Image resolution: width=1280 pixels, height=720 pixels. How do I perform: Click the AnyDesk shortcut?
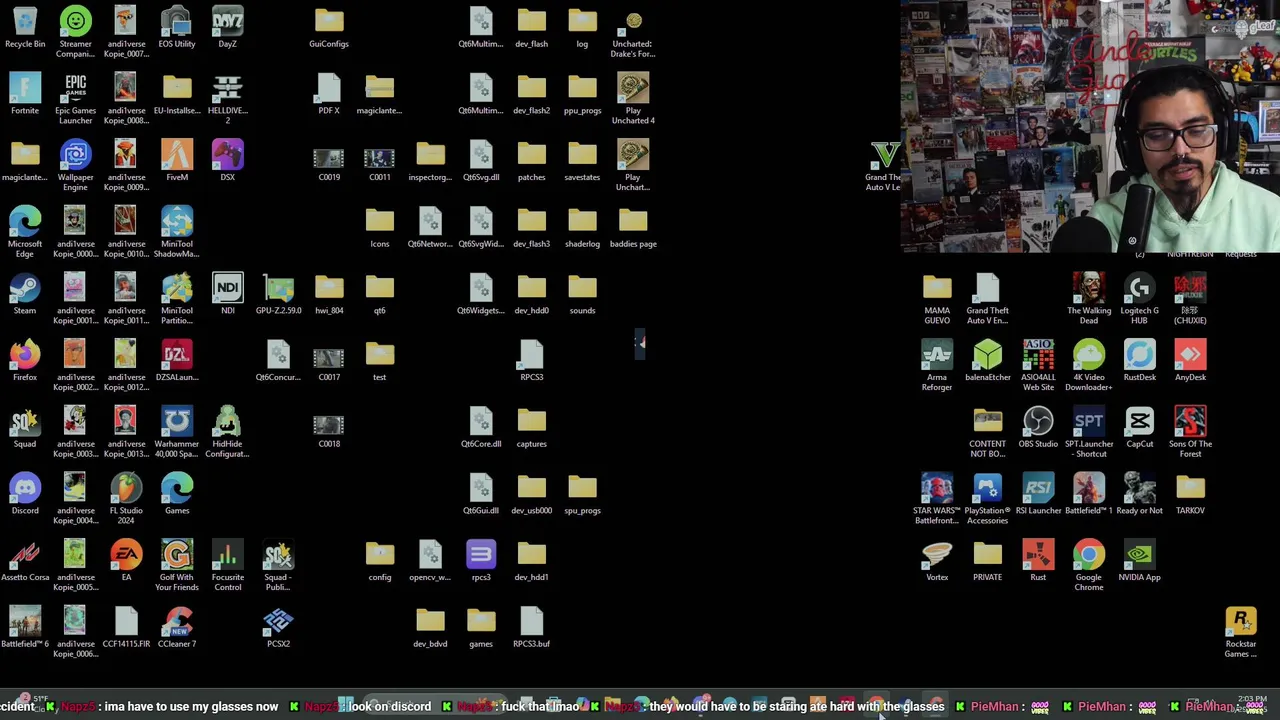[x=1190, y=361]
